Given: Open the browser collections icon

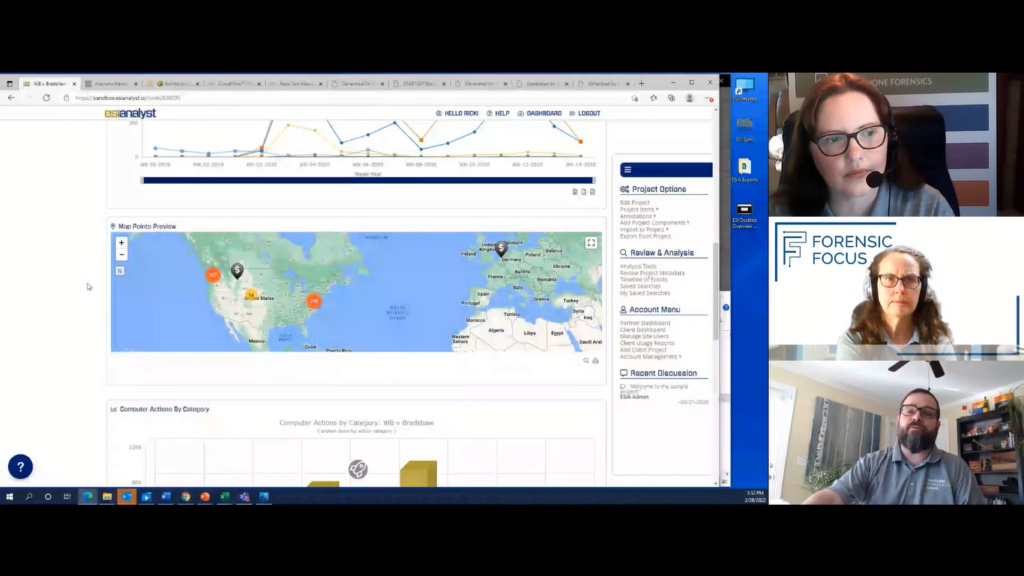Looking at the screenshot, I should pos(671,98).
